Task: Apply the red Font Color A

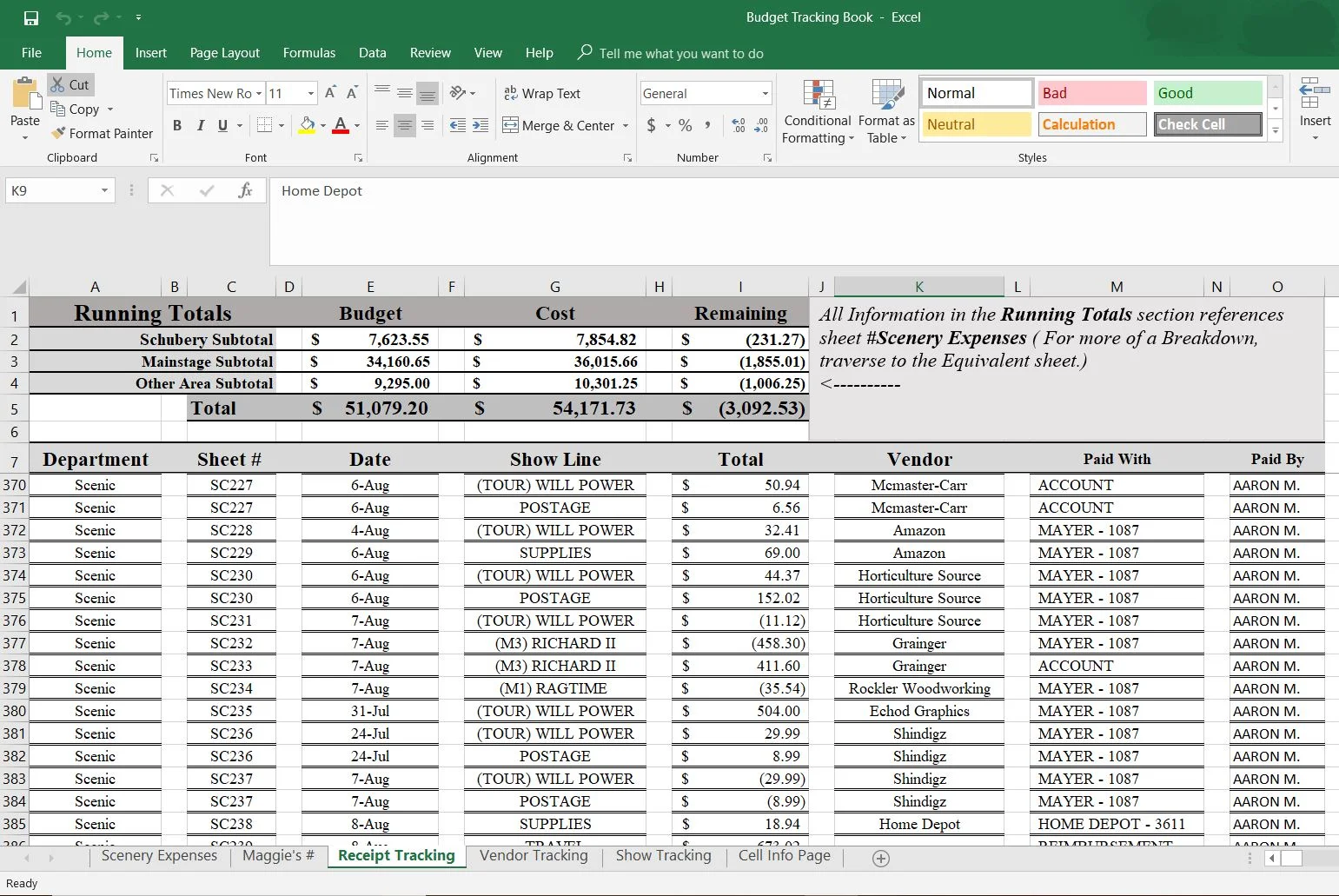Action: pyautogui.click(x=341, y=125)
